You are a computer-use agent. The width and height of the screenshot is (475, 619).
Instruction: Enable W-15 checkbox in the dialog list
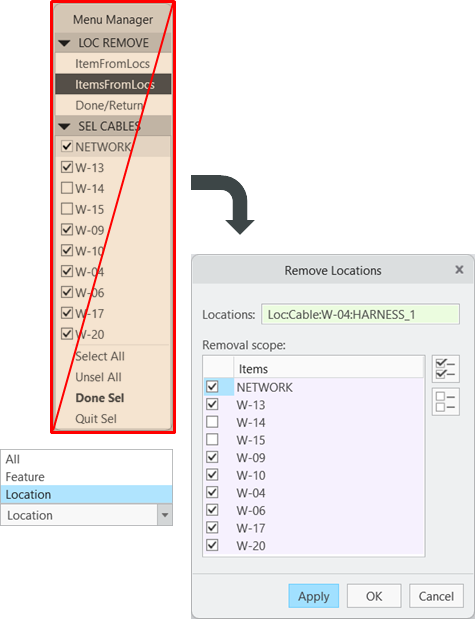point(212,439)
